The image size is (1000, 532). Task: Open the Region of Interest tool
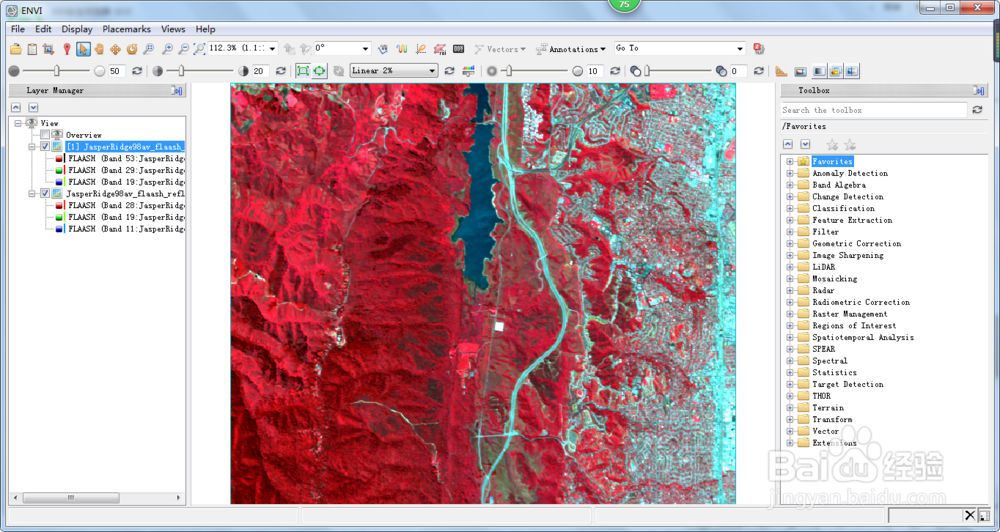click(440, 48)
